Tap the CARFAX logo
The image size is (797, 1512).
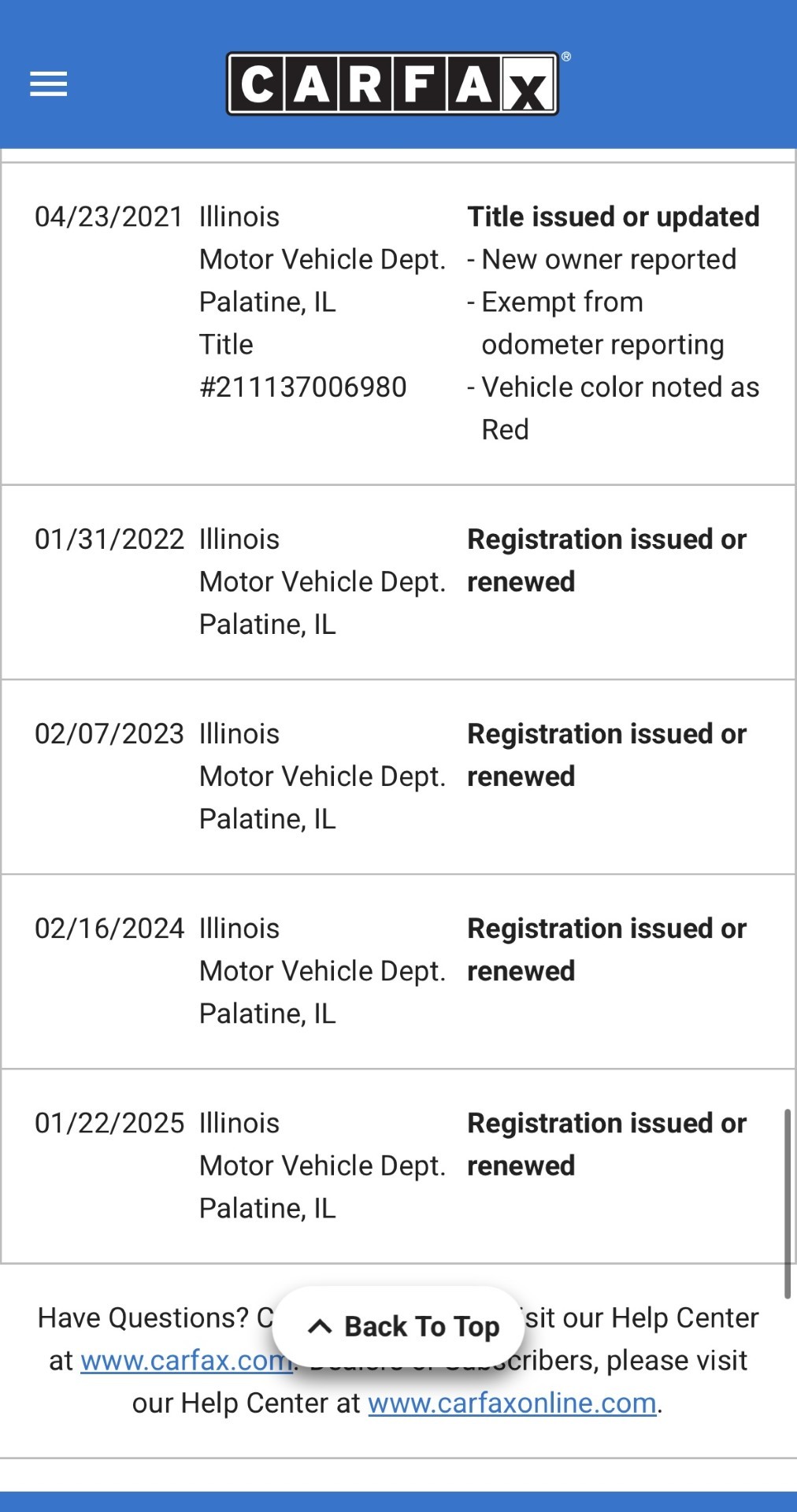[393, 84]
